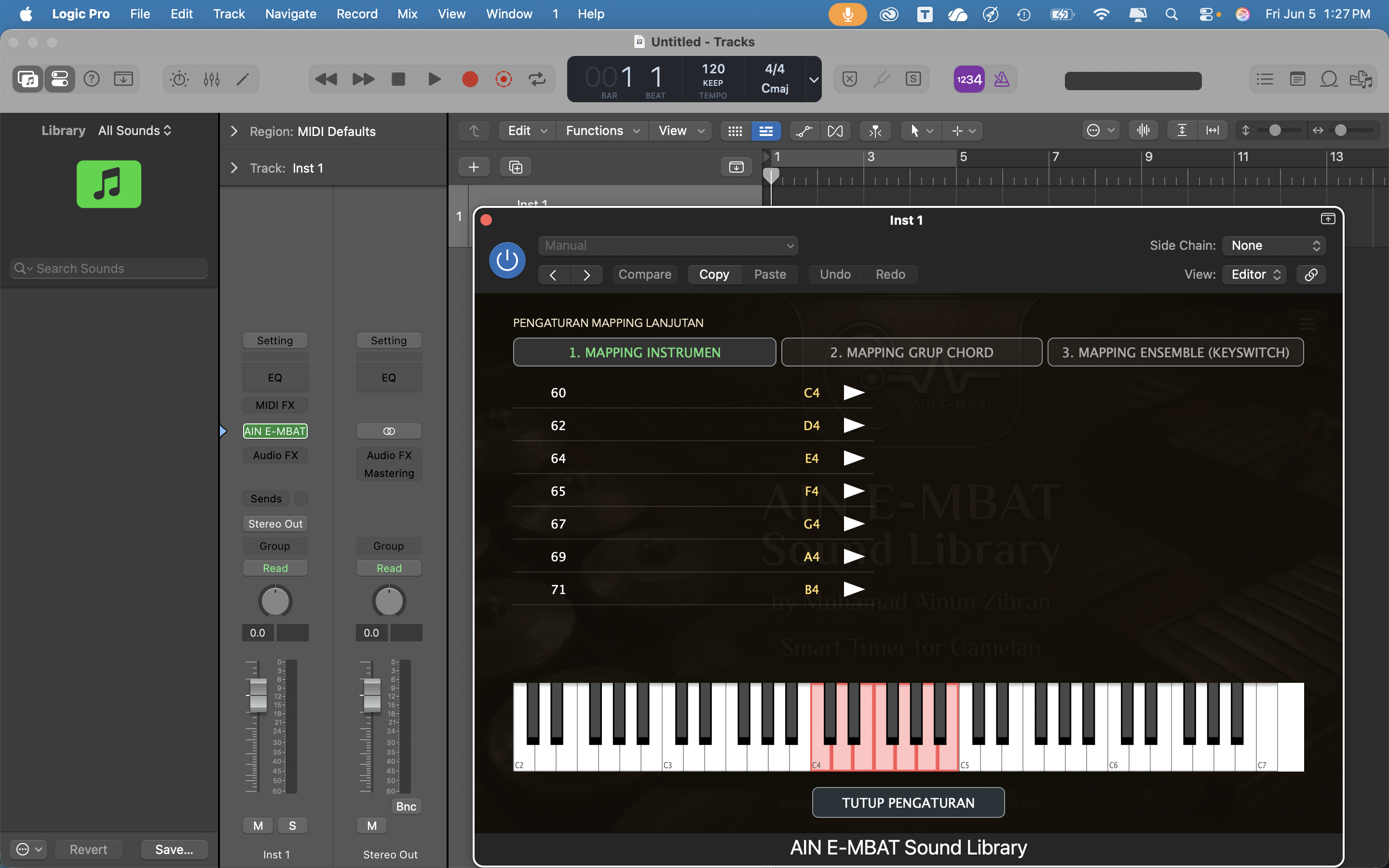Open the View menu in tracks area
The width and height of the screenshot is (1389, 868).
681,131
